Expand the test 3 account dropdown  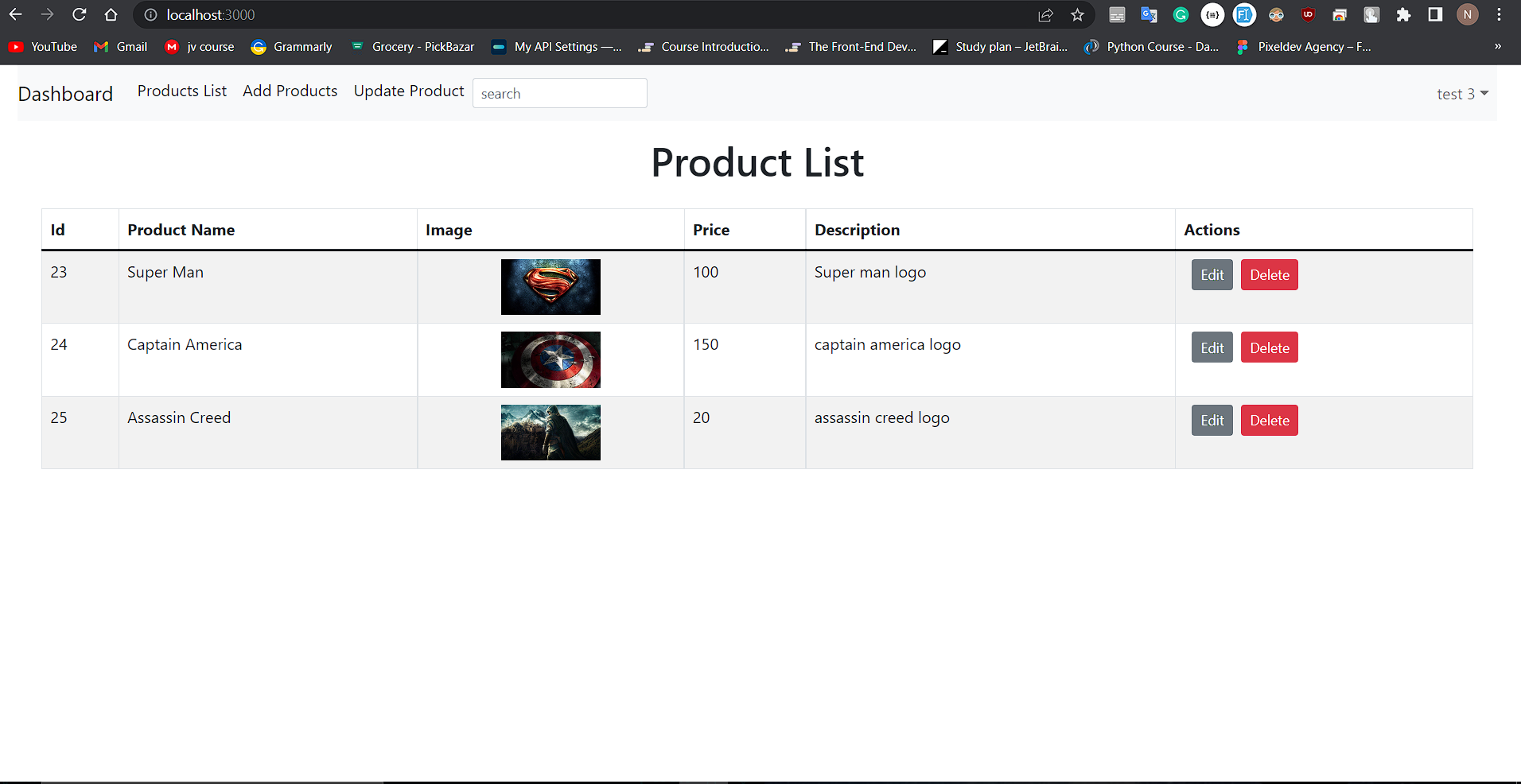point(1461,93)
